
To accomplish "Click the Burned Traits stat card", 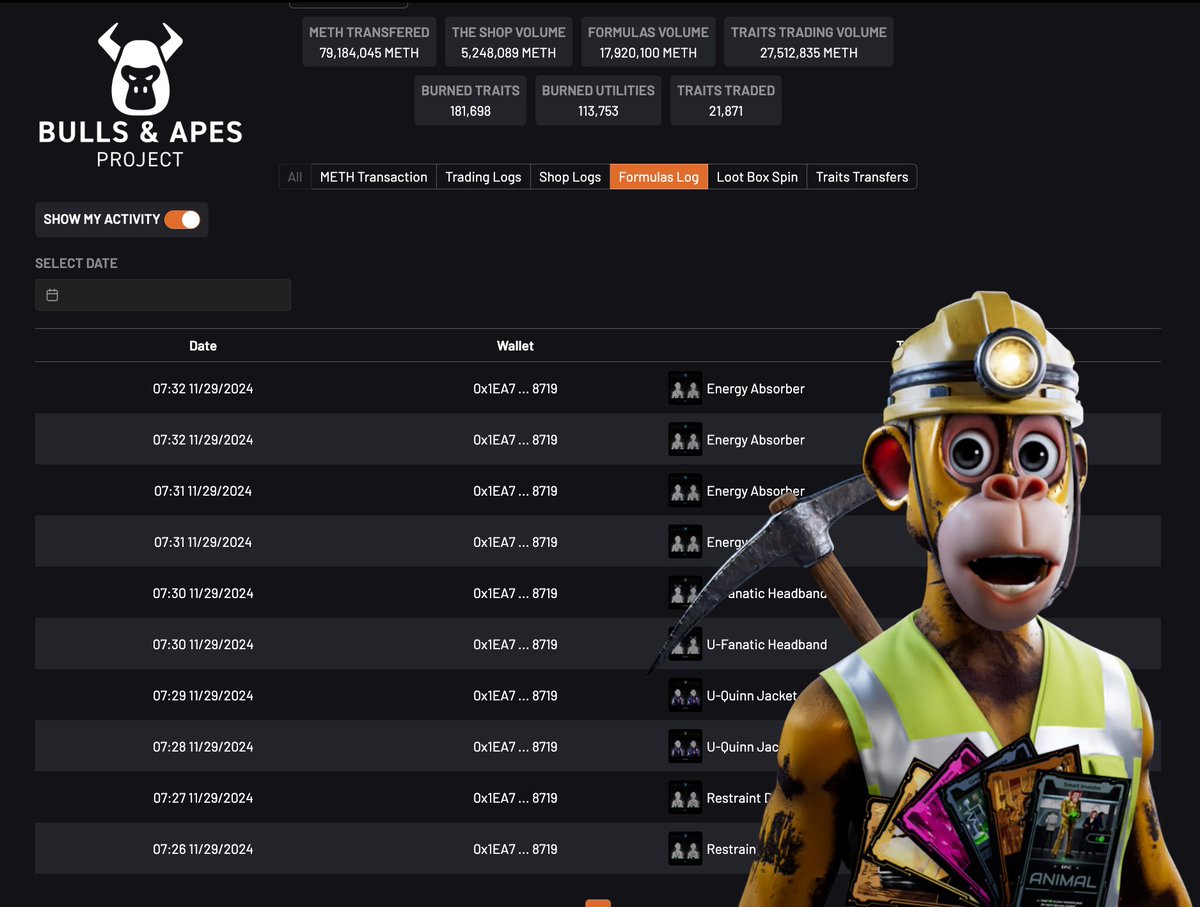I will point(470,99).
